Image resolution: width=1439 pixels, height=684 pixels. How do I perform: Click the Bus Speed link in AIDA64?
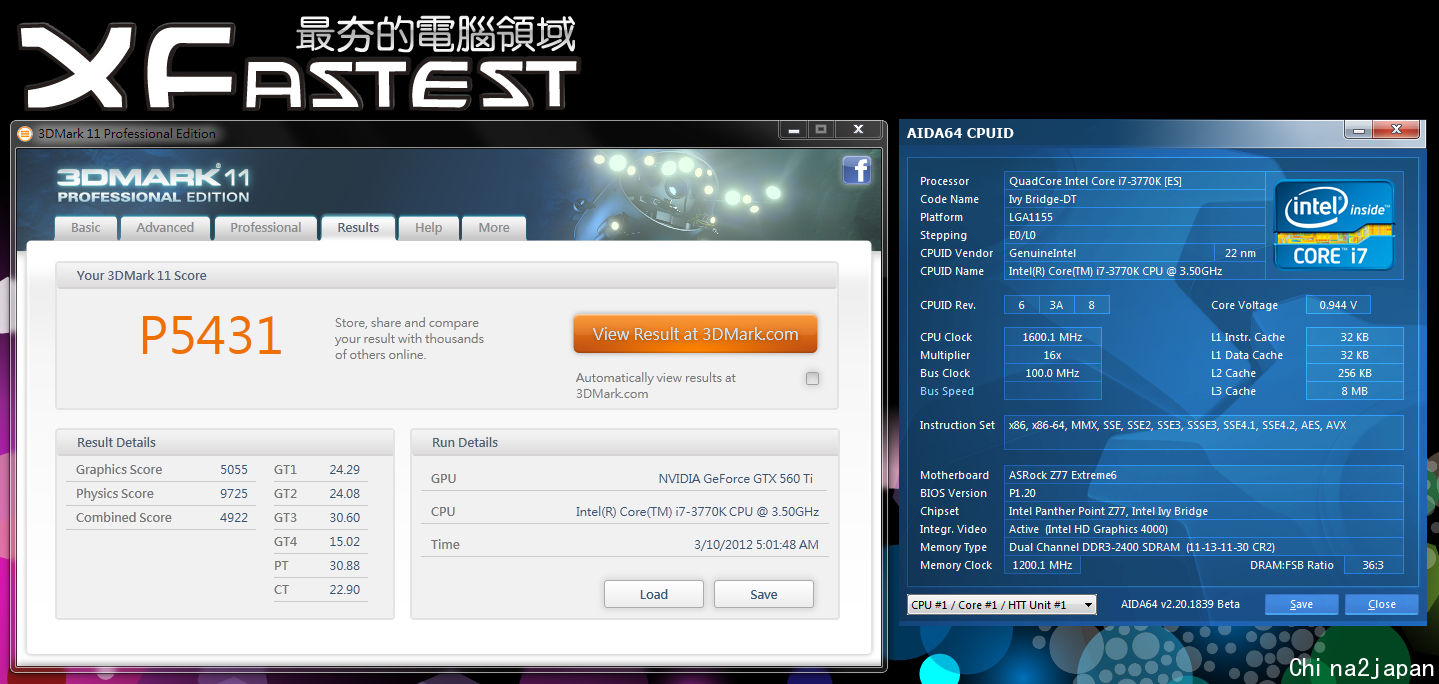(947, 391)
